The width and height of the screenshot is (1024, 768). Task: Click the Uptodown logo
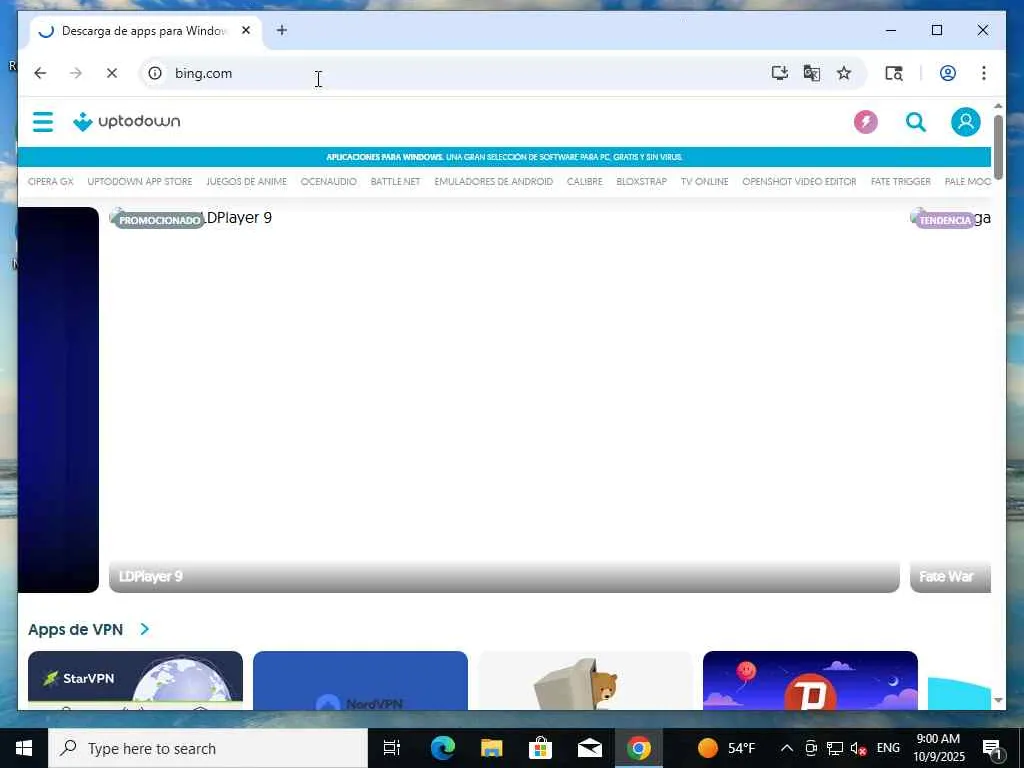click(127, 121)
